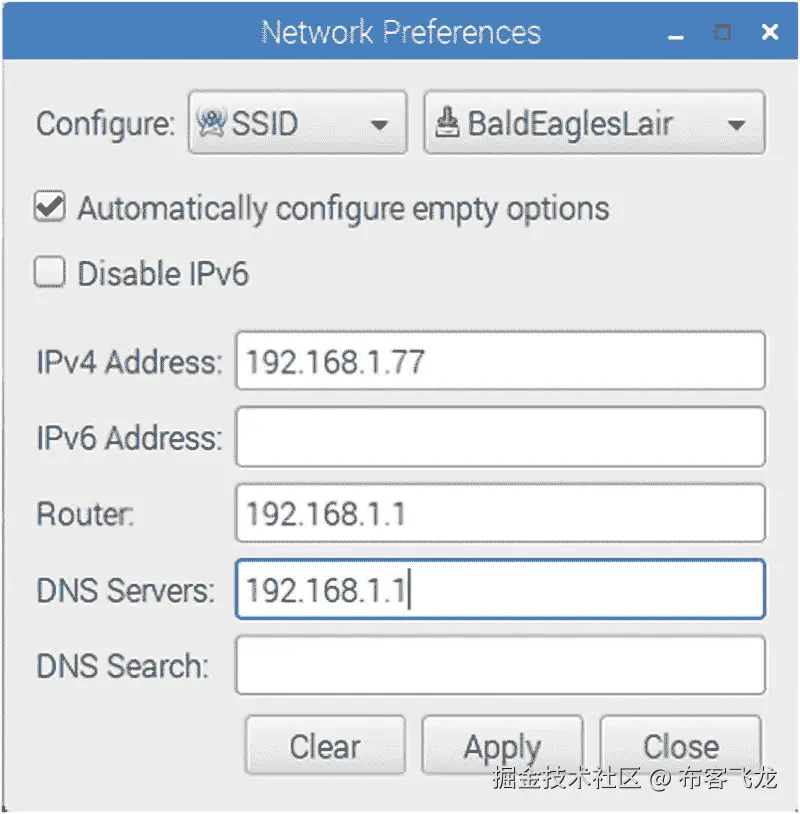
Task: Expand the SSID dropdown arrow
Action: point(379,126)
